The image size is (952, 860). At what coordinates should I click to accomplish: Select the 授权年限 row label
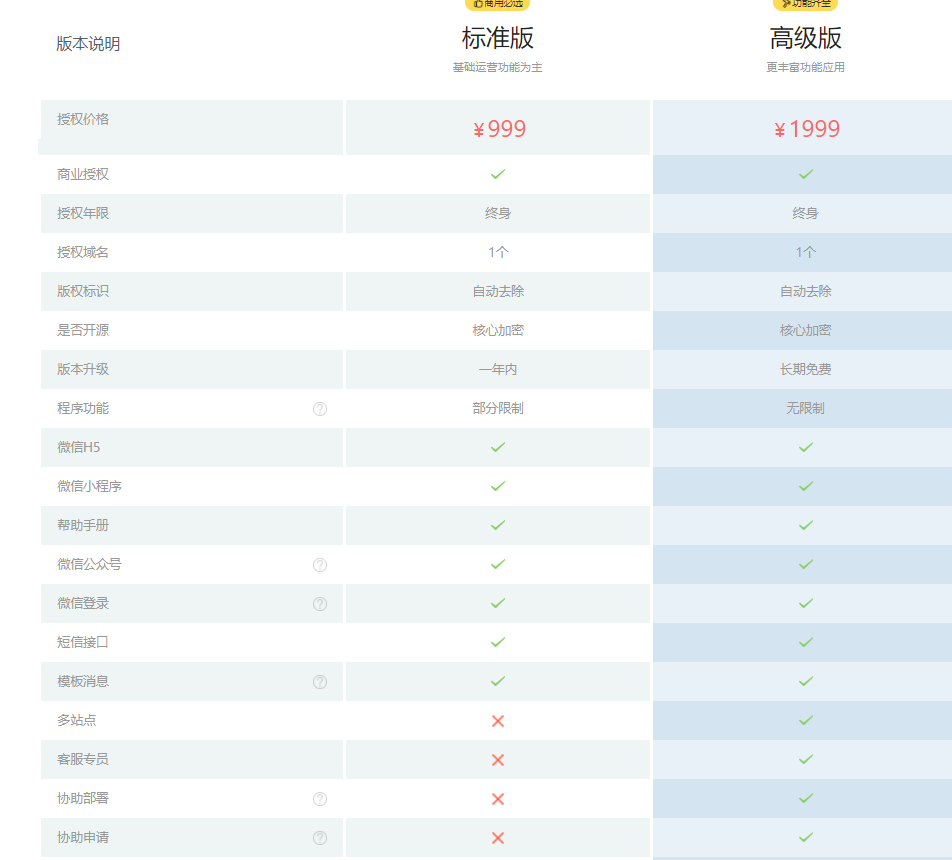pyautogui.click(x=83, y=213)
